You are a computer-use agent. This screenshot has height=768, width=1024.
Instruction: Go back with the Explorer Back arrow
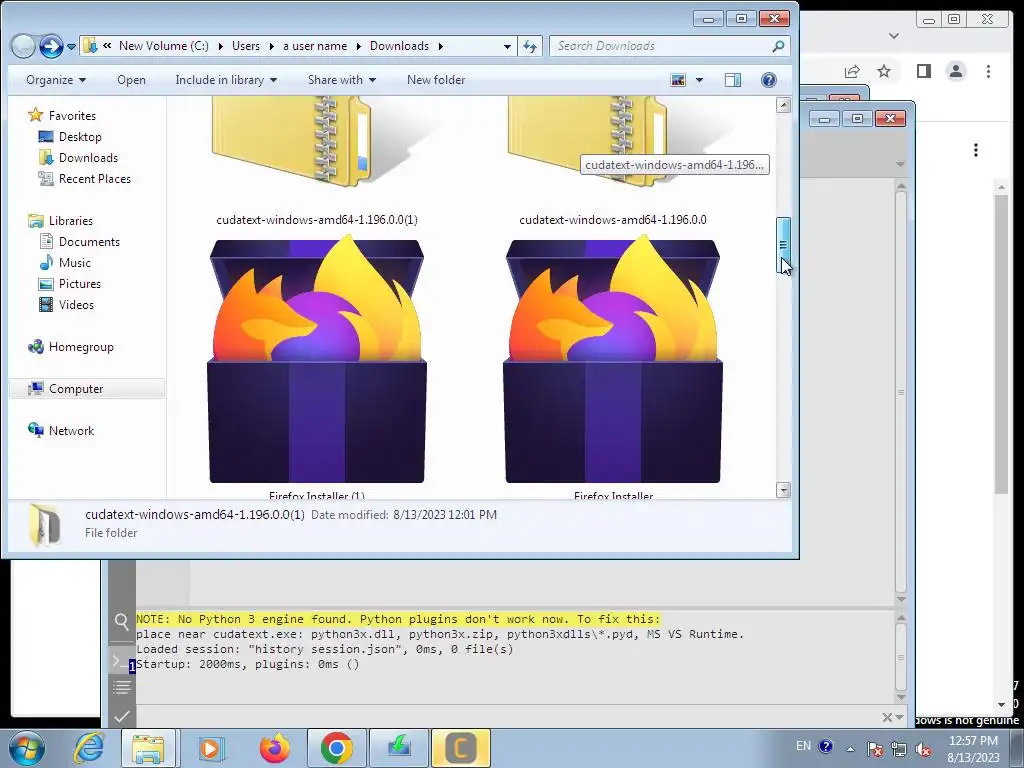[24, 46]
